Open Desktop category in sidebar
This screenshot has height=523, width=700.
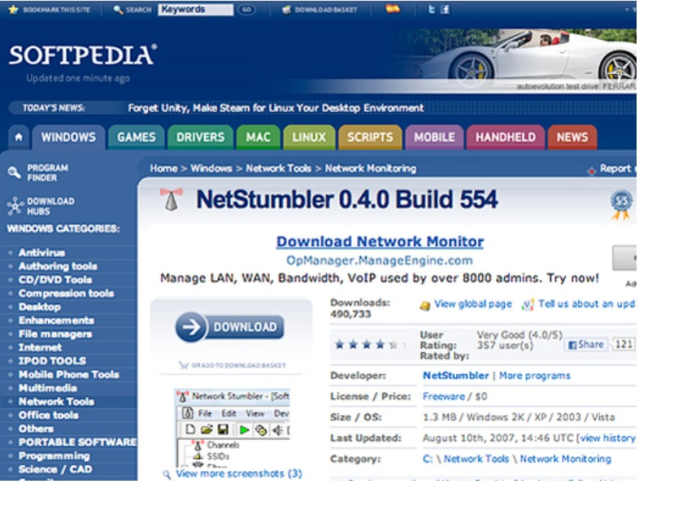(40, 307)
